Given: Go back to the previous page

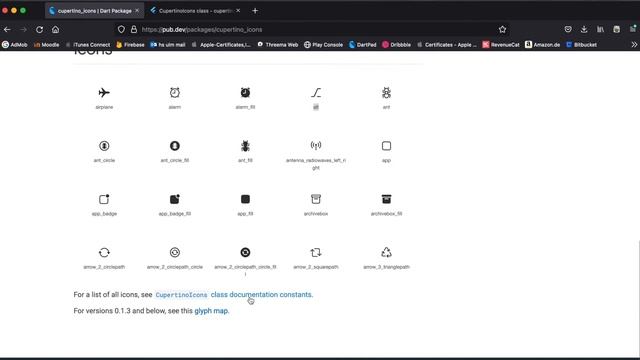Looking at the screenshot, I should pos(7,29).
